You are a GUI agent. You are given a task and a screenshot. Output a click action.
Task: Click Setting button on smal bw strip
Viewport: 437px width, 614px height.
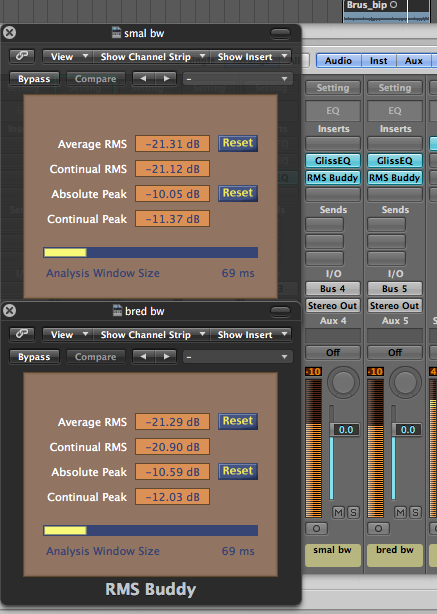[333, 88]
